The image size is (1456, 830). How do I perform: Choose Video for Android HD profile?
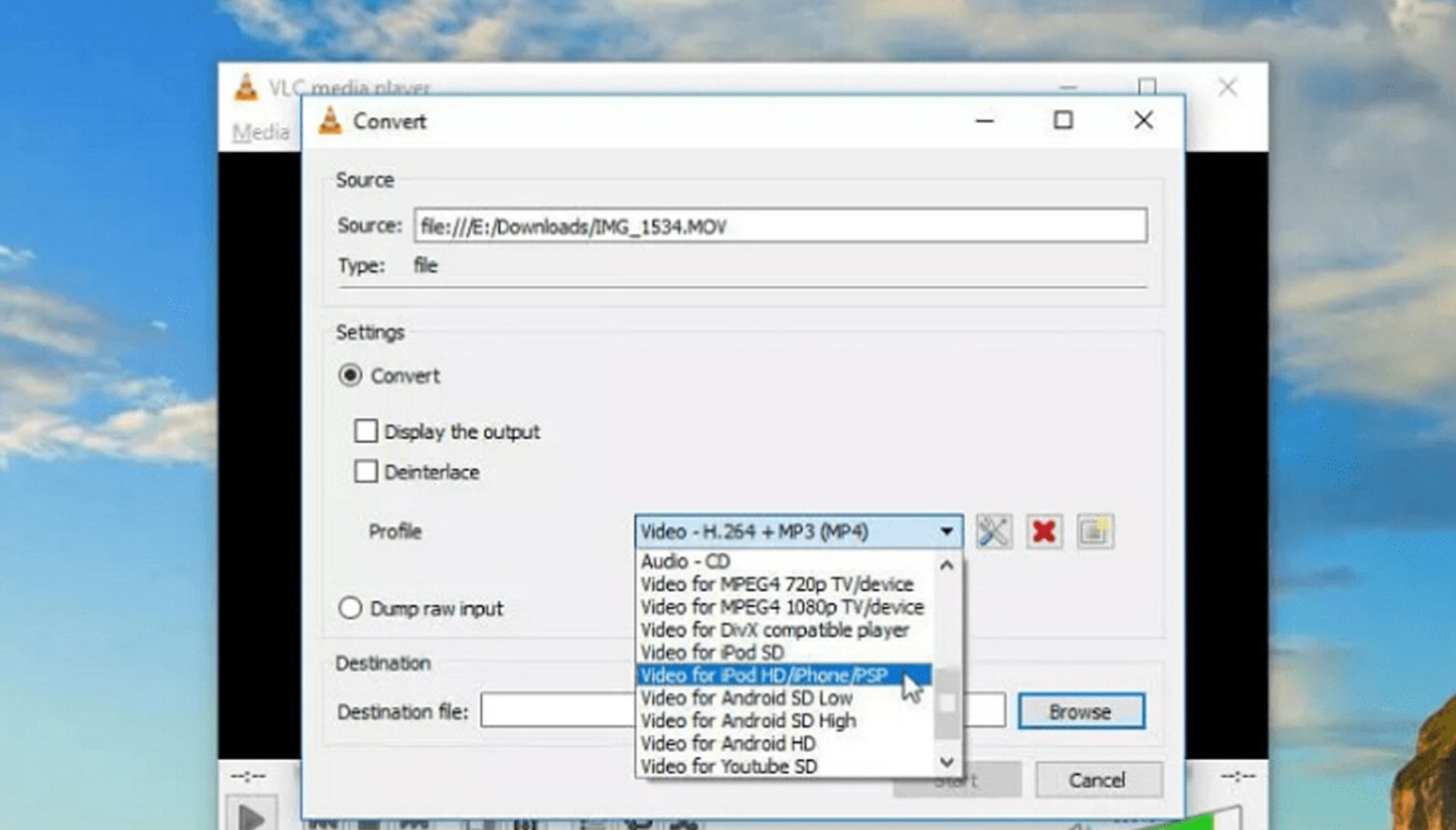pyautogui.click(x=784, y=744)
